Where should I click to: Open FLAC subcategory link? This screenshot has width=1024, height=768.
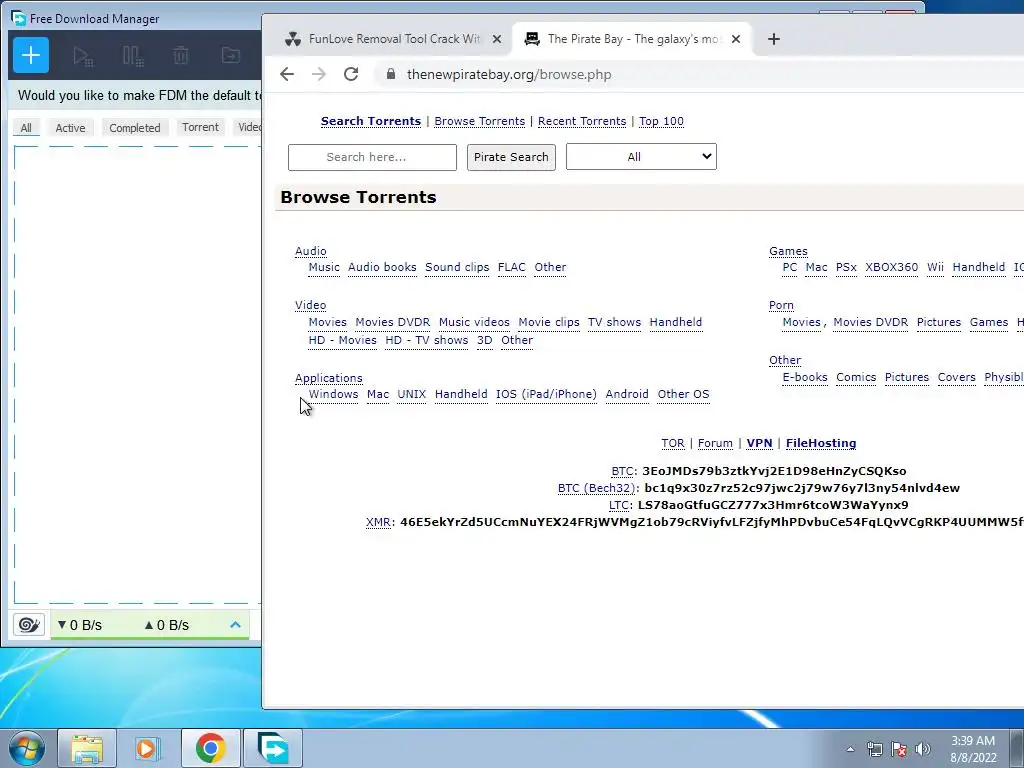coord(511,267)
